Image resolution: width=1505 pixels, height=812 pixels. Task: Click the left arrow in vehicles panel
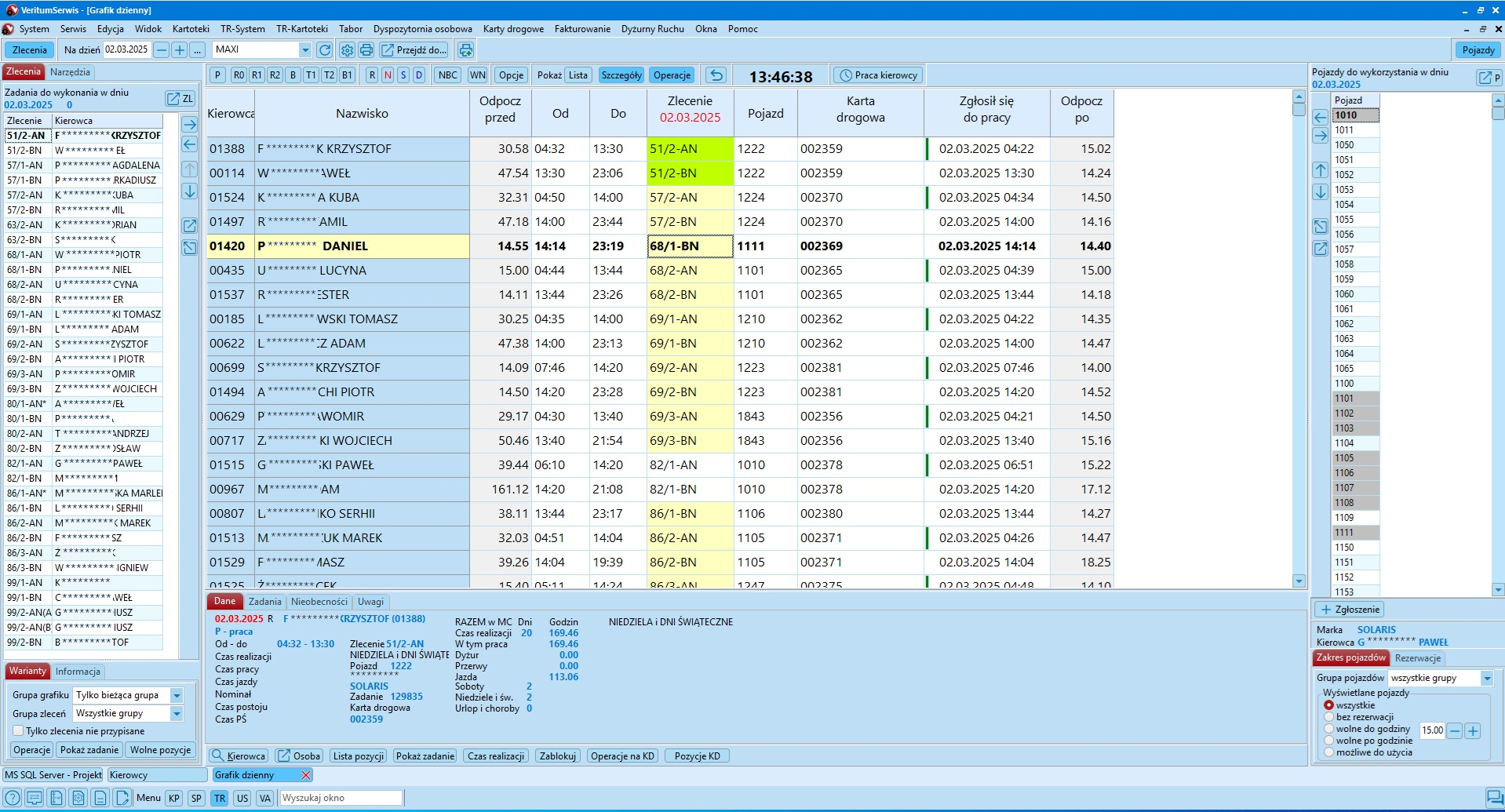1321,118
